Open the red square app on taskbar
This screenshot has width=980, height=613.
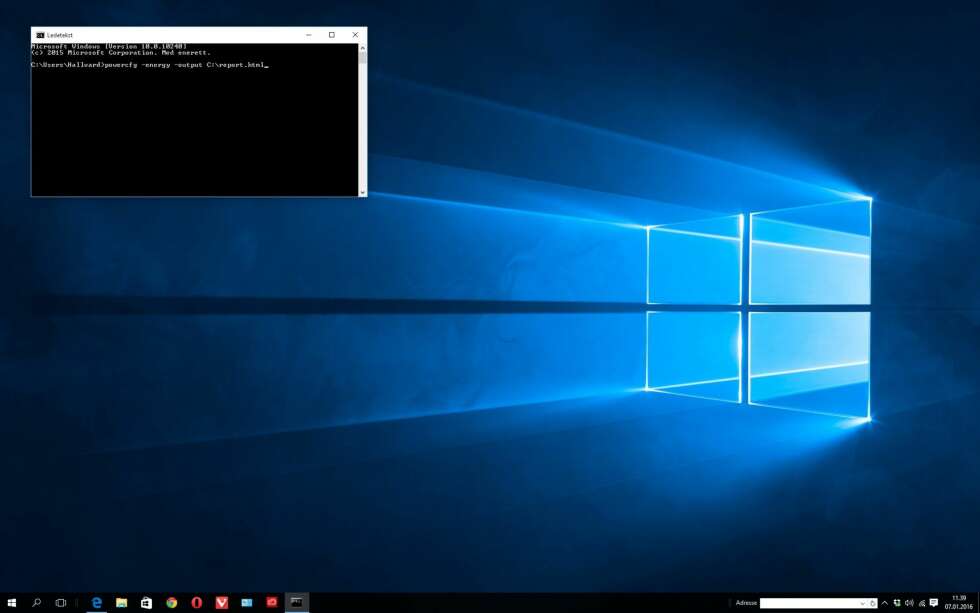(272, 602)
